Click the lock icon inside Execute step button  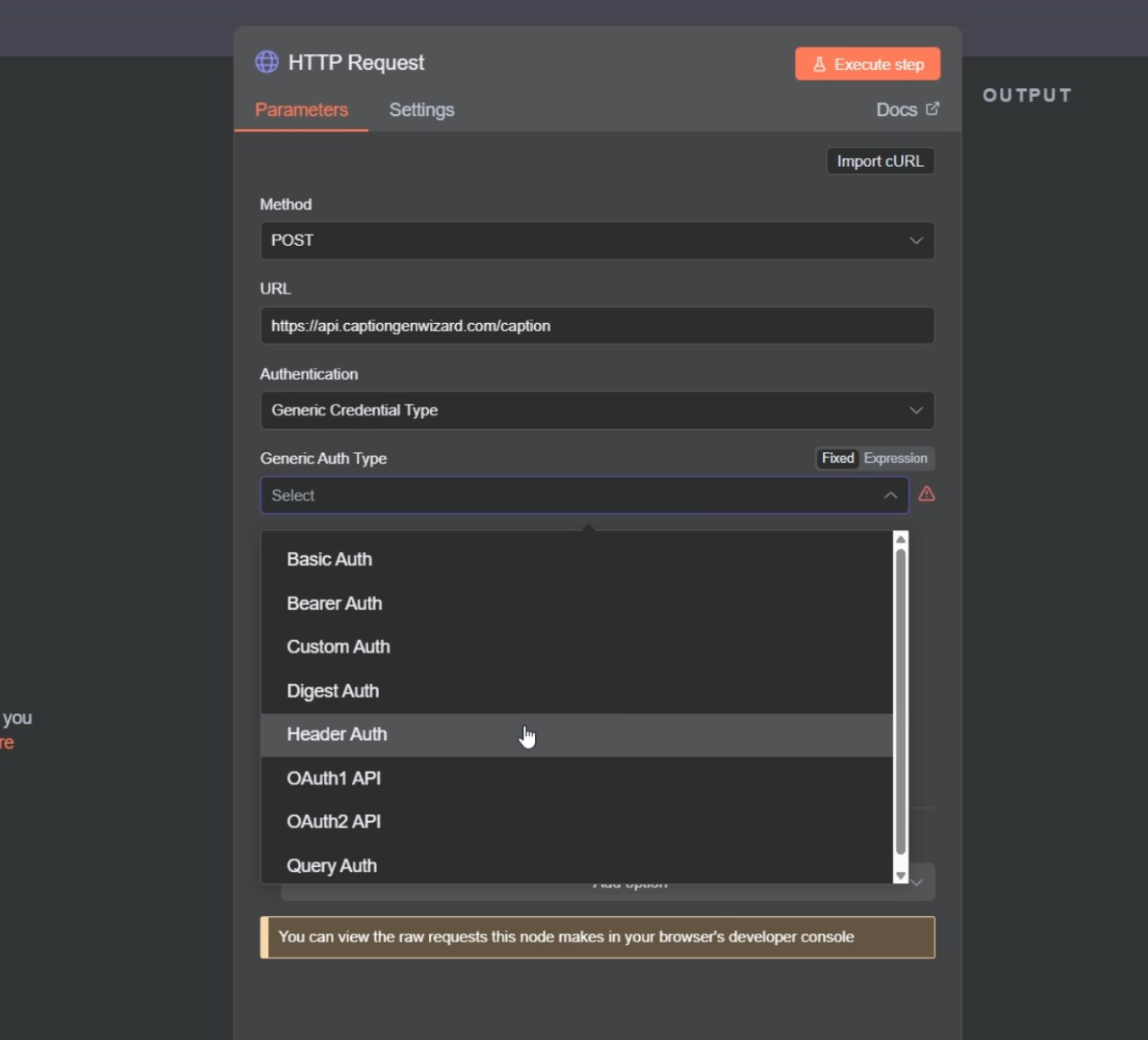pos(821,64)
